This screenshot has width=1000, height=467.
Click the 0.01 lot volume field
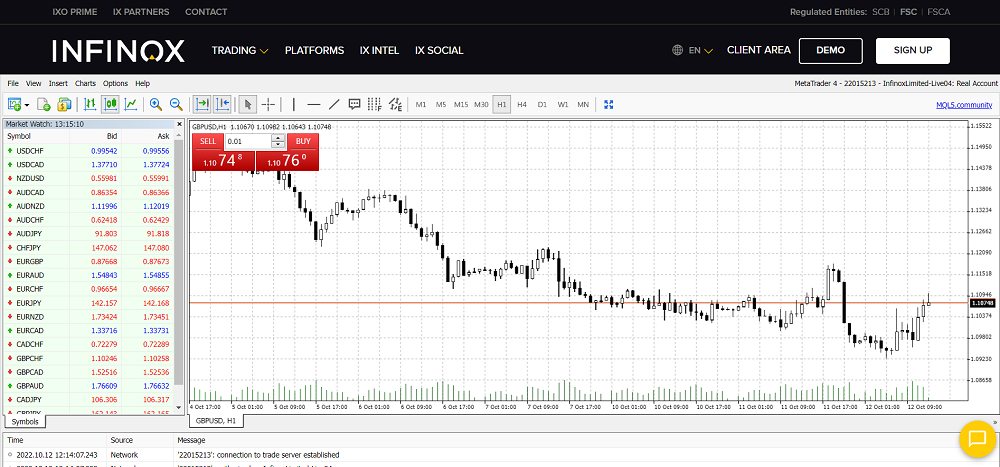click(248, 142)
